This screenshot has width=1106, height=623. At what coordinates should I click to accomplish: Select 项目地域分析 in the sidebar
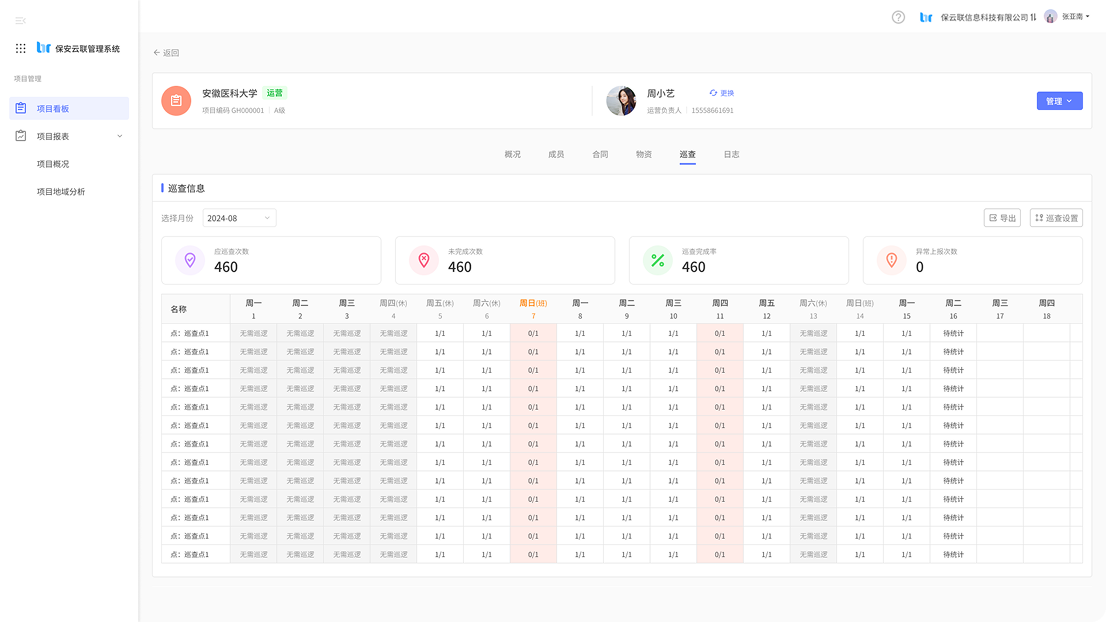[x=61, y=191]
